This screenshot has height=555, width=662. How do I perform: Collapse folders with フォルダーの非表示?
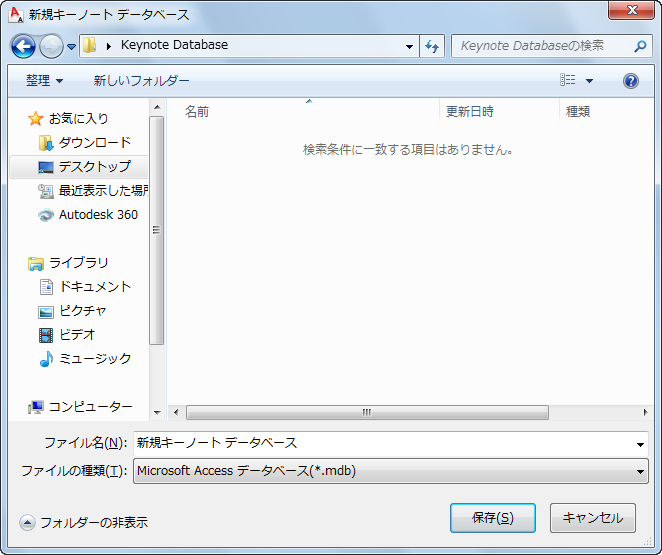pyautogui.click(x=84, y=523)
